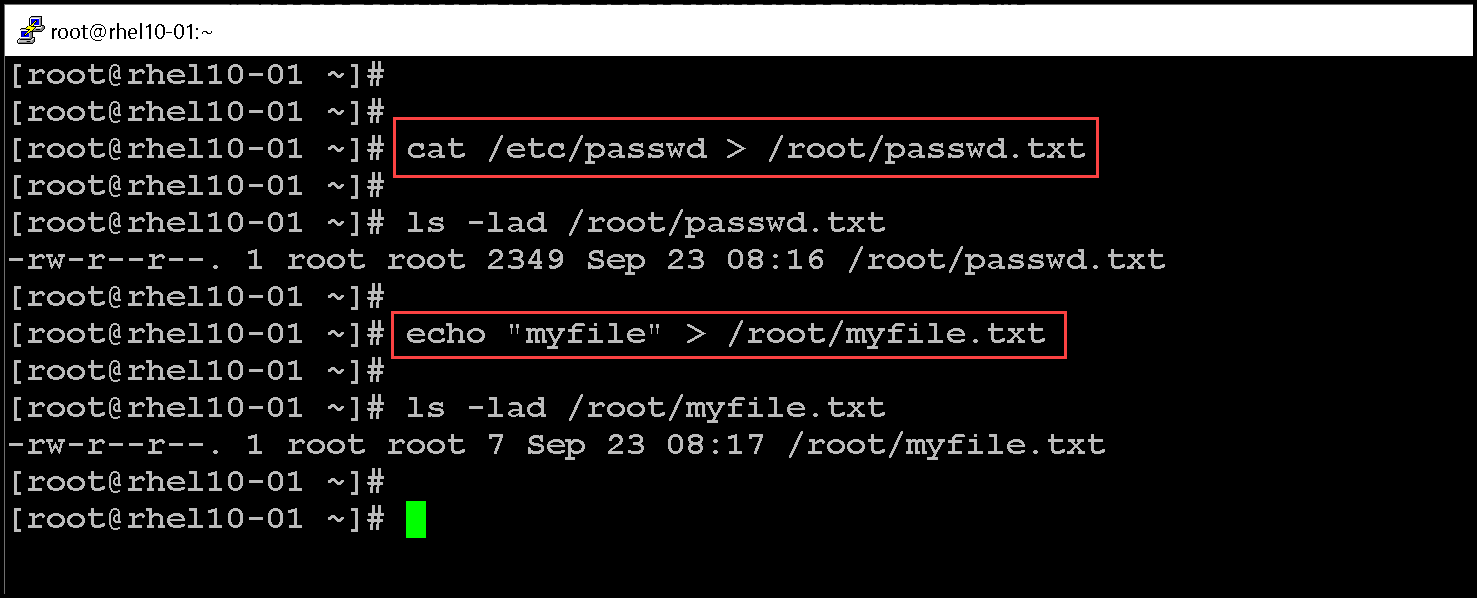This screenshot has width=1477, height=598.
Task: Click the ls -lad /root/passwd.txt command
Action: [645, 222]
